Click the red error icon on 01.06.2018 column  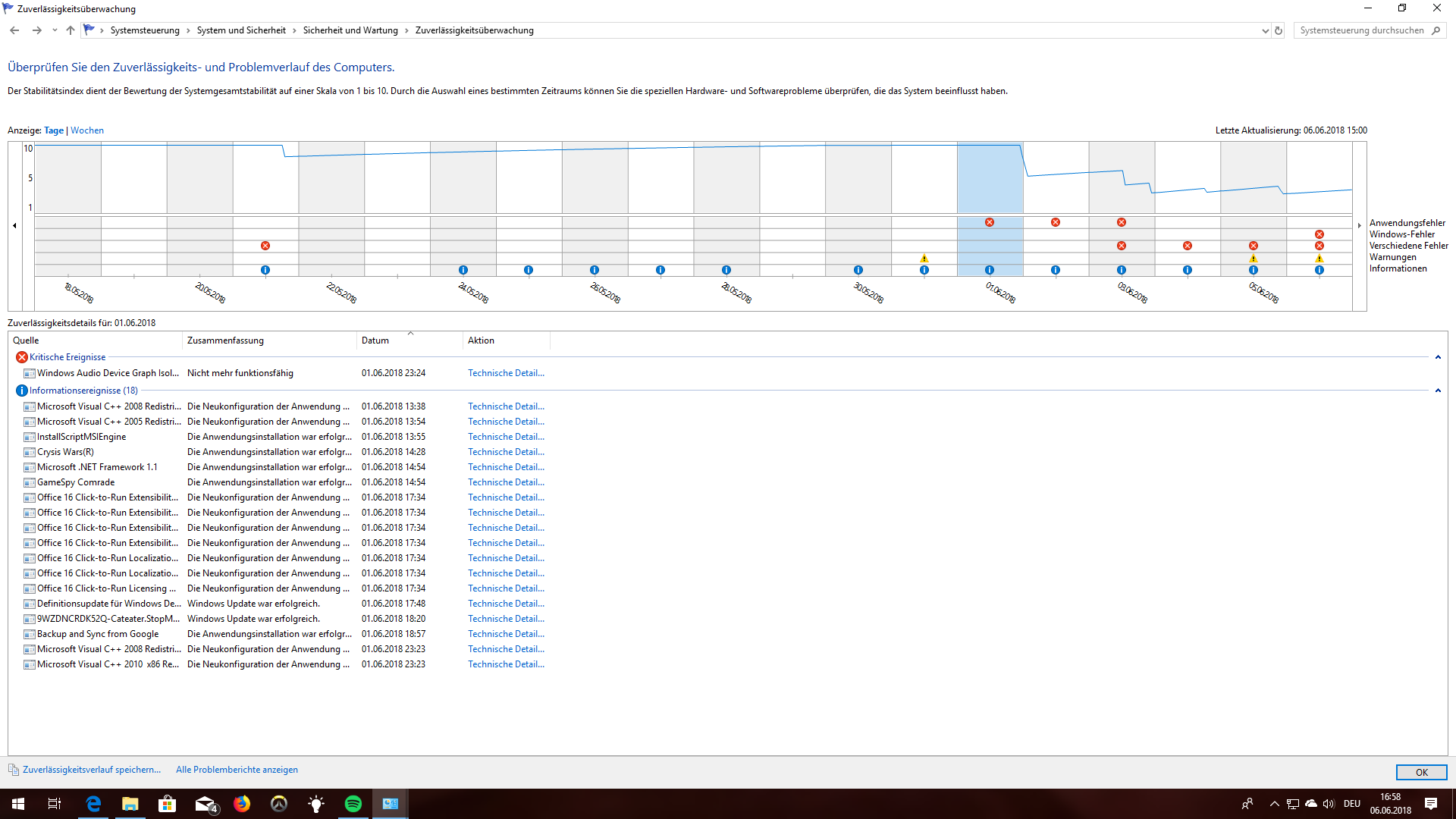pos(990,222)
